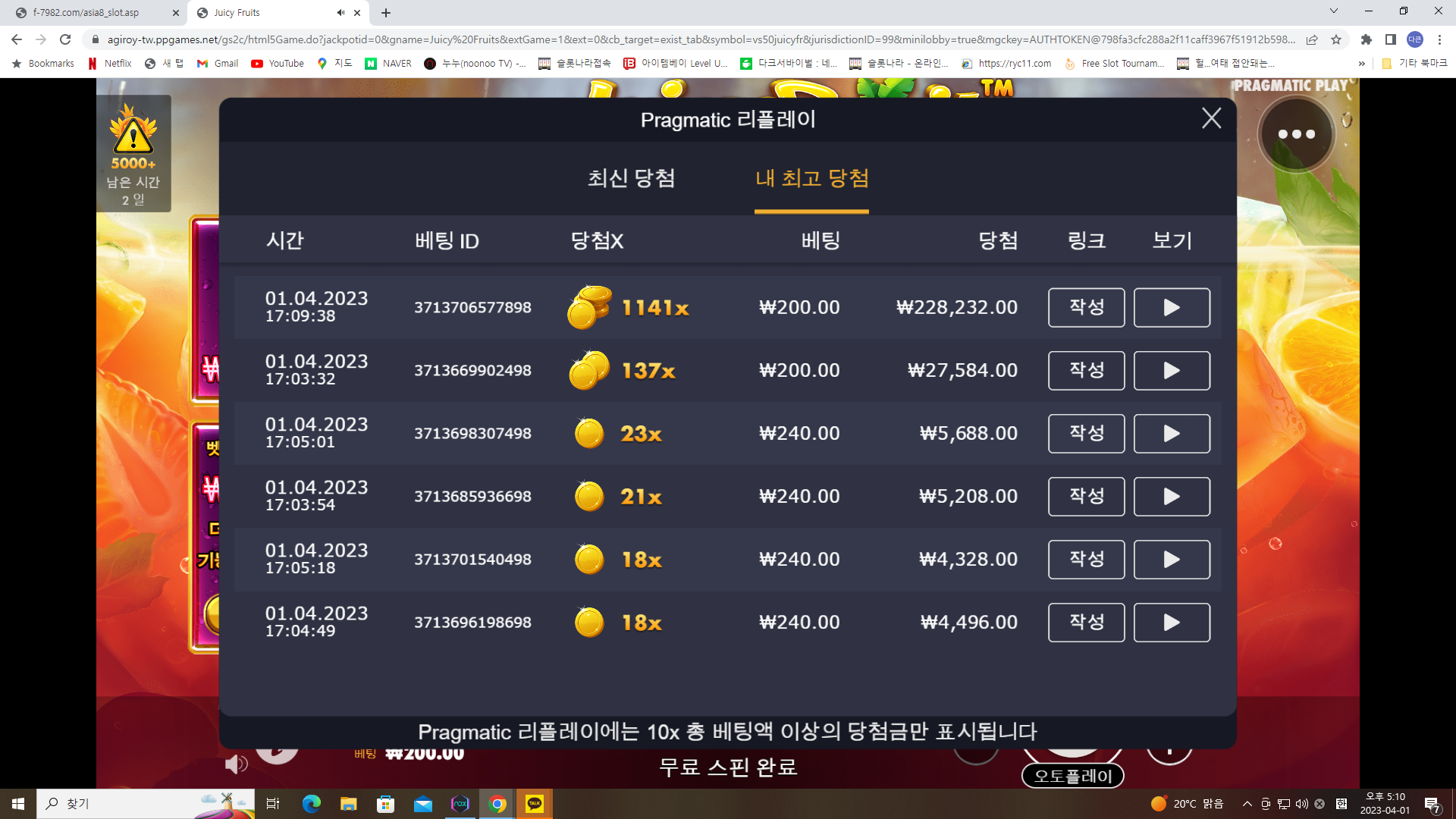Viewport: 1456px width, 819px height.
Task: Click 작성 for the ₩4,328.00 win
Action: tap(1086, 559)
